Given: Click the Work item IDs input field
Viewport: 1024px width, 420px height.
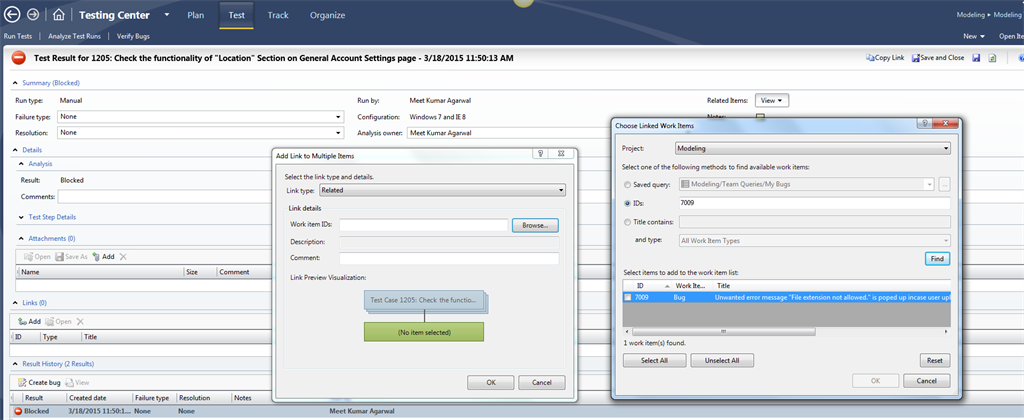Looking at the screenshot, I should coord(423,225).
